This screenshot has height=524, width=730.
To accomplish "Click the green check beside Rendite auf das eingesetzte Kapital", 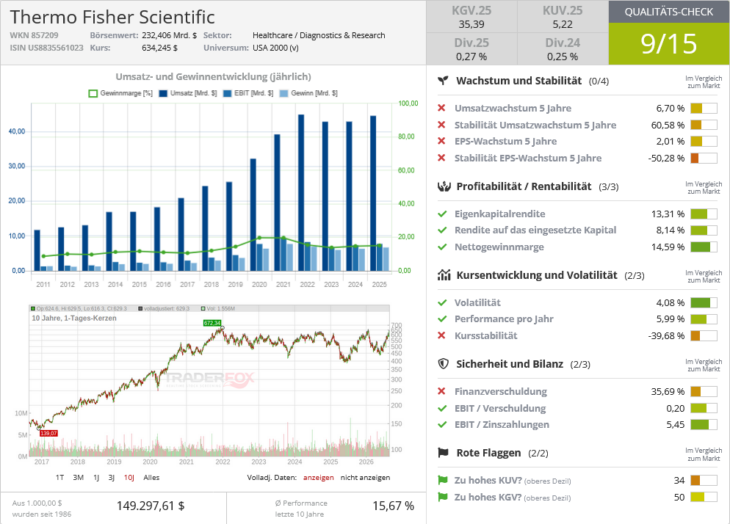I will [442, 230].
